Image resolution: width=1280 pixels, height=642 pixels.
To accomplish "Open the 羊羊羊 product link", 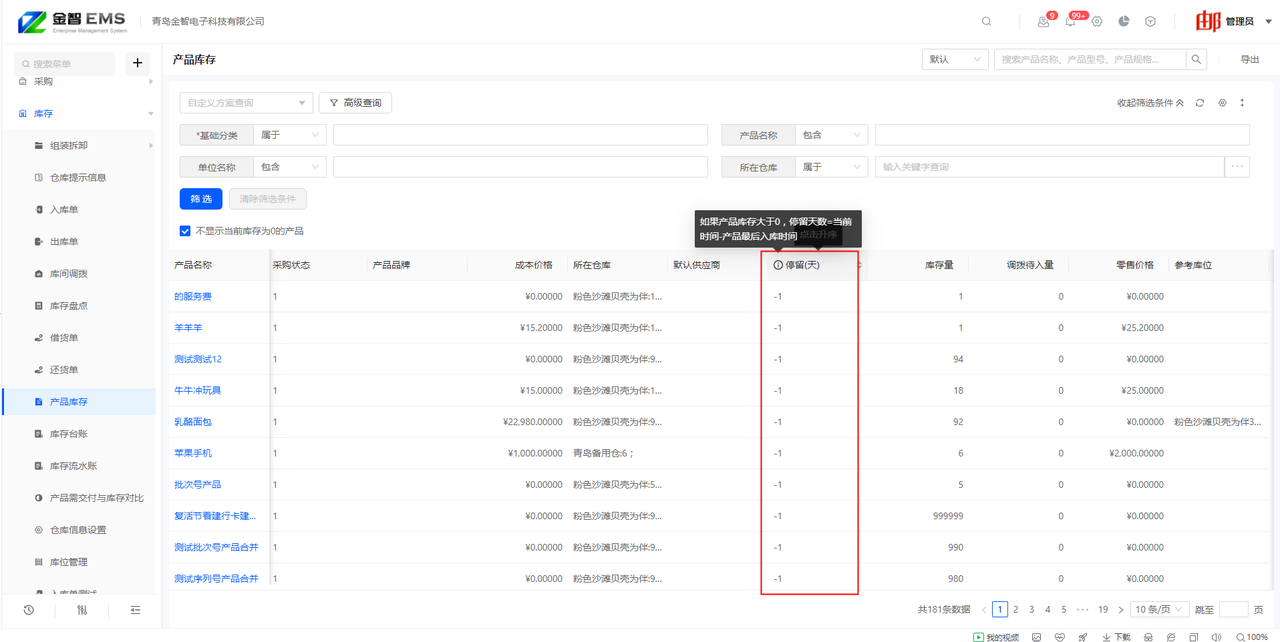I will 188,328.
